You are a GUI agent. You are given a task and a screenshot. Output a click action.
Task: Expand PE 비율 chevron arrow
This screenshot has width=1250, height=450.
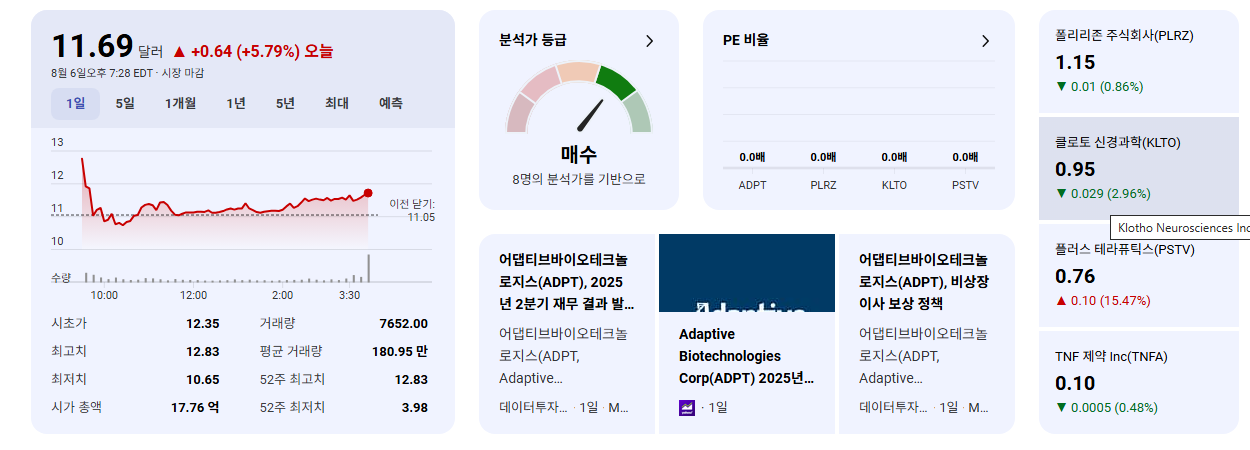pyautogui.click(x=985, y=41)
